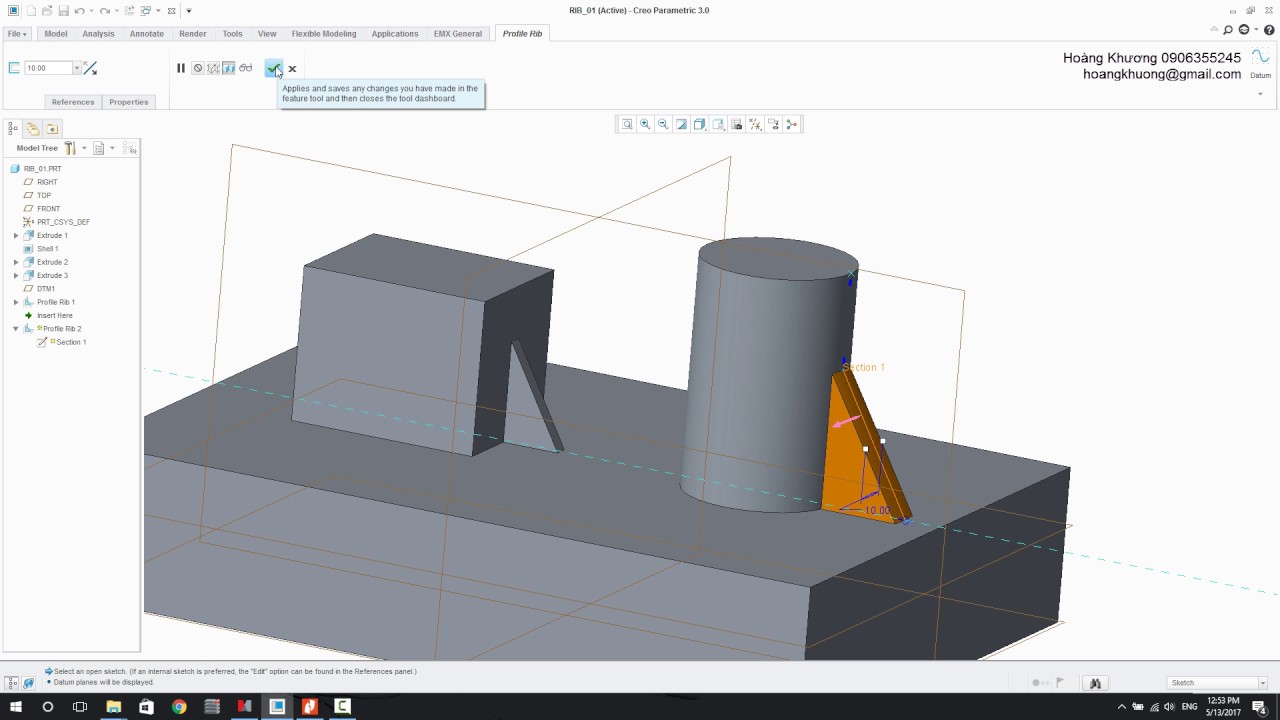The image size is (1280, 720).
Task: Click the Model Tree search filter icon
Action: [x=130, y=148]
